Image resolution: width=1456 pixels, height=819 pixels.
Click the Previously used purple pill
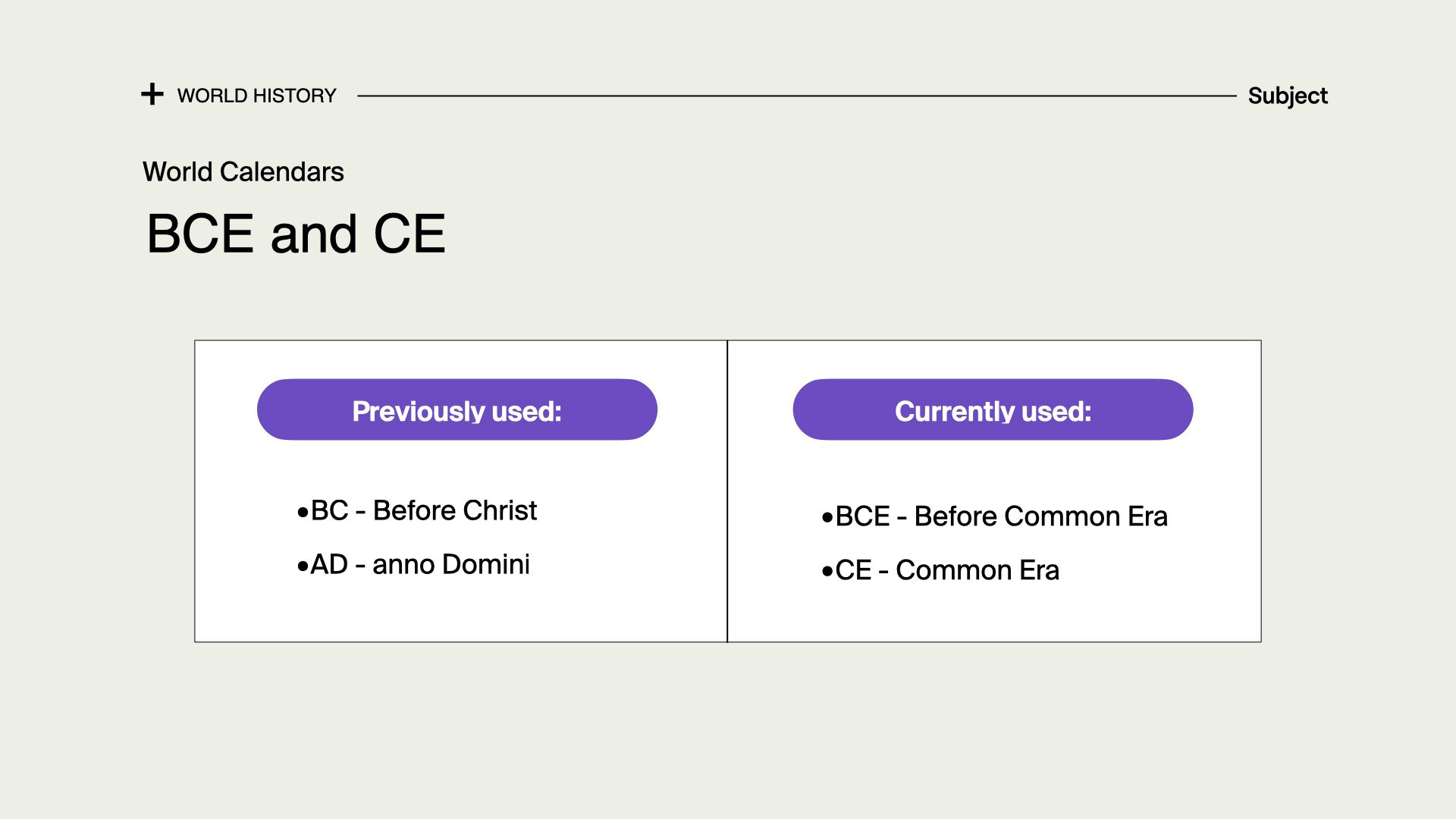(457, 409)
